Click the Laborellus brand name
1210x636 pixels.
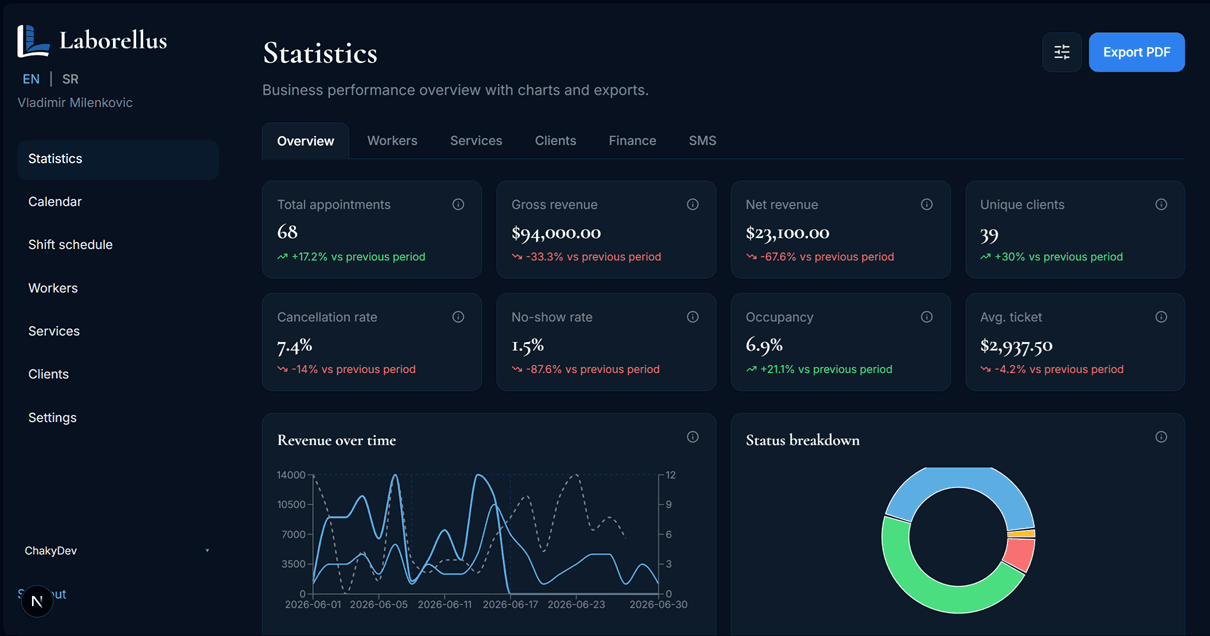tap(113, 41)
